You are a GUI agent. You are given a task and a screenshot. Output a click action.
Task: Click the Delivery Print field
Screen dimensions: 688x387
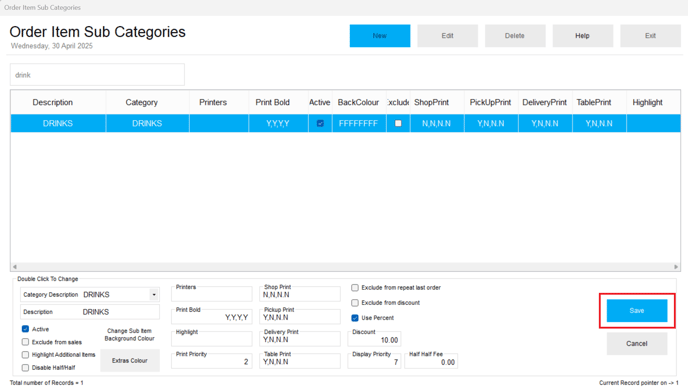(300, 339)
